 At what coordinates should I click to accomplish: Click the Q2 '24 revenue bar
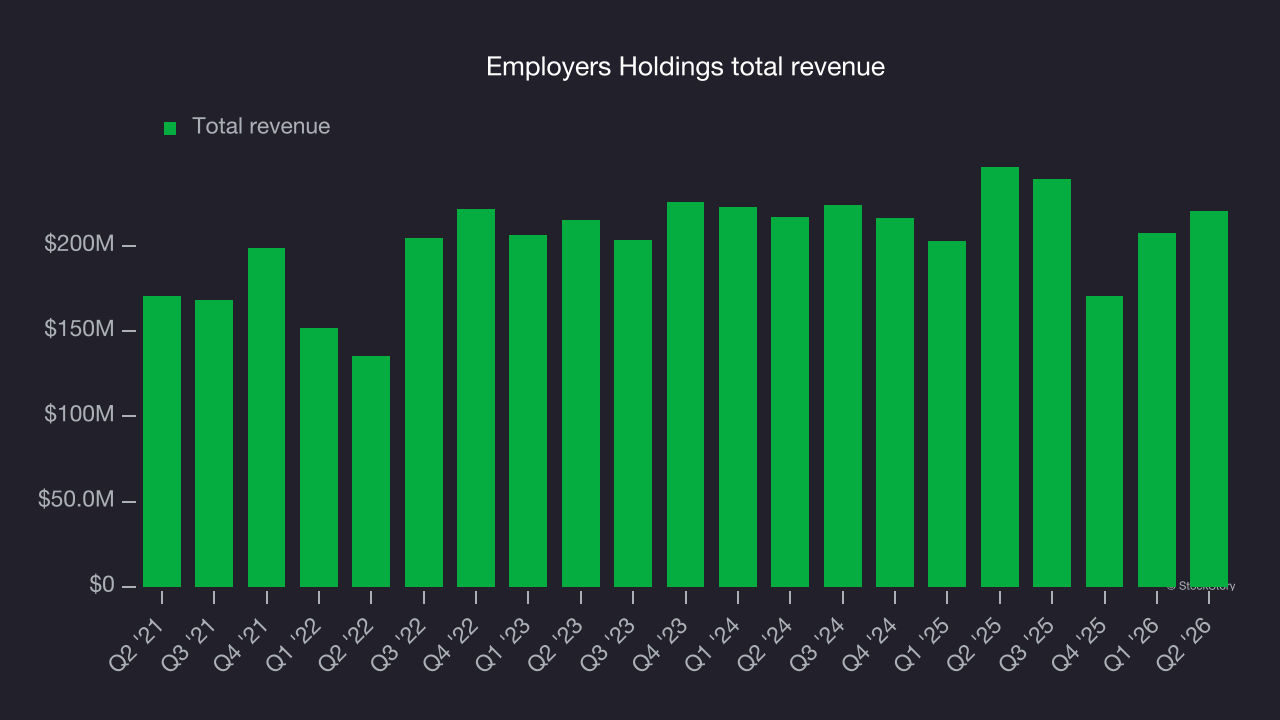tap(790, 402)
